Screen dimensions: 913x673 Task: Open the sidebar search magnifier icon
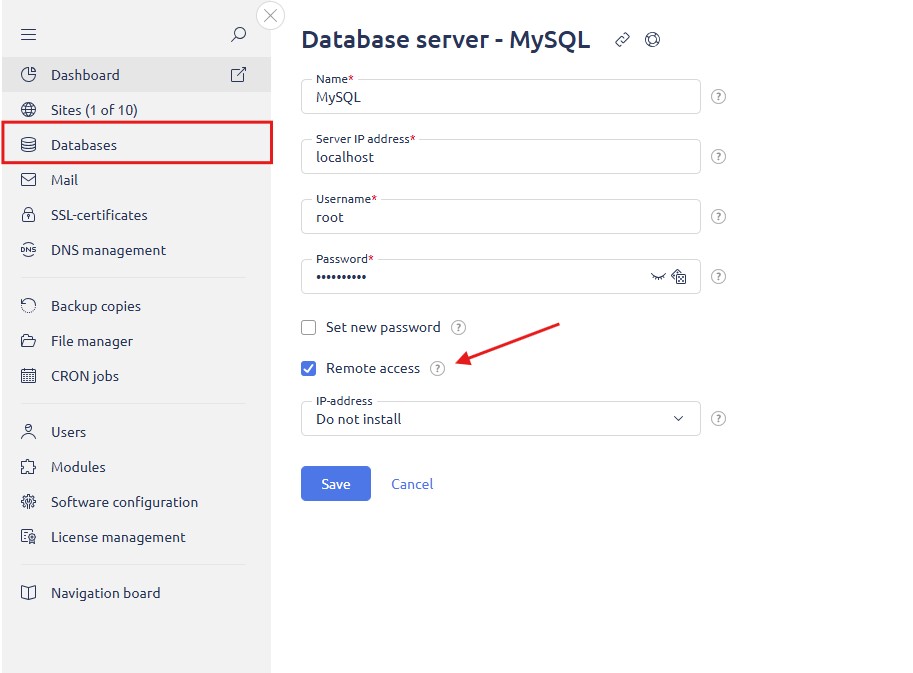click(x=238, y=34)
